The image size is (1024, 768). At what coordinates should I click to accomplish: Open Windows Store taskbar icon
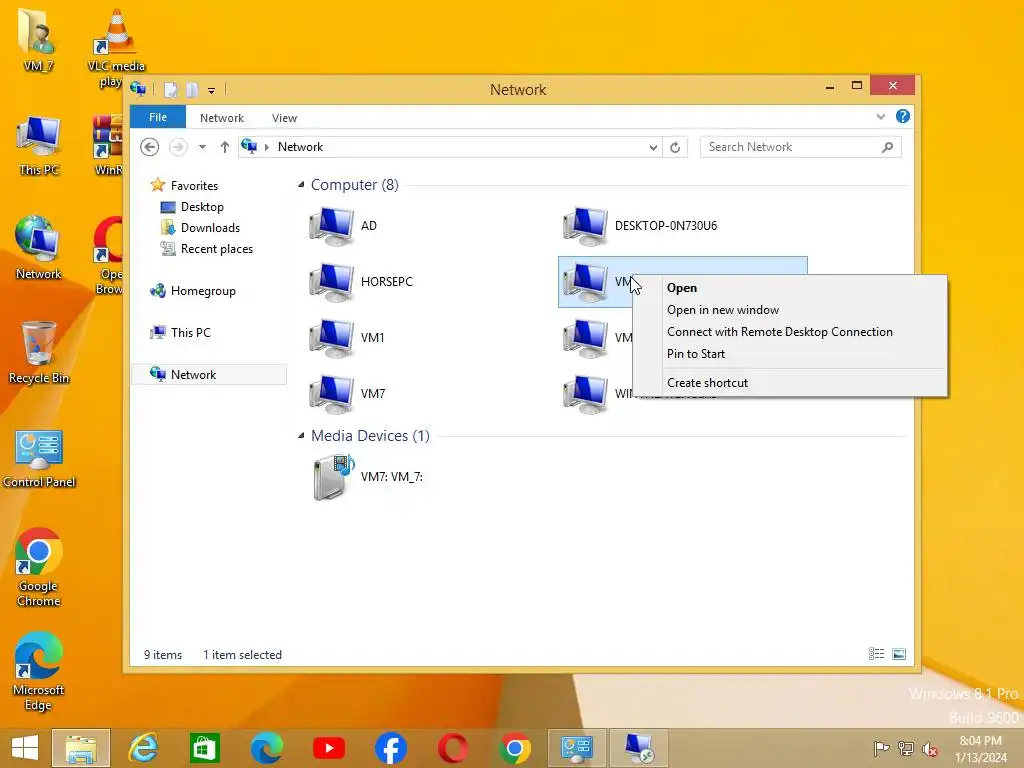[205, 748]
